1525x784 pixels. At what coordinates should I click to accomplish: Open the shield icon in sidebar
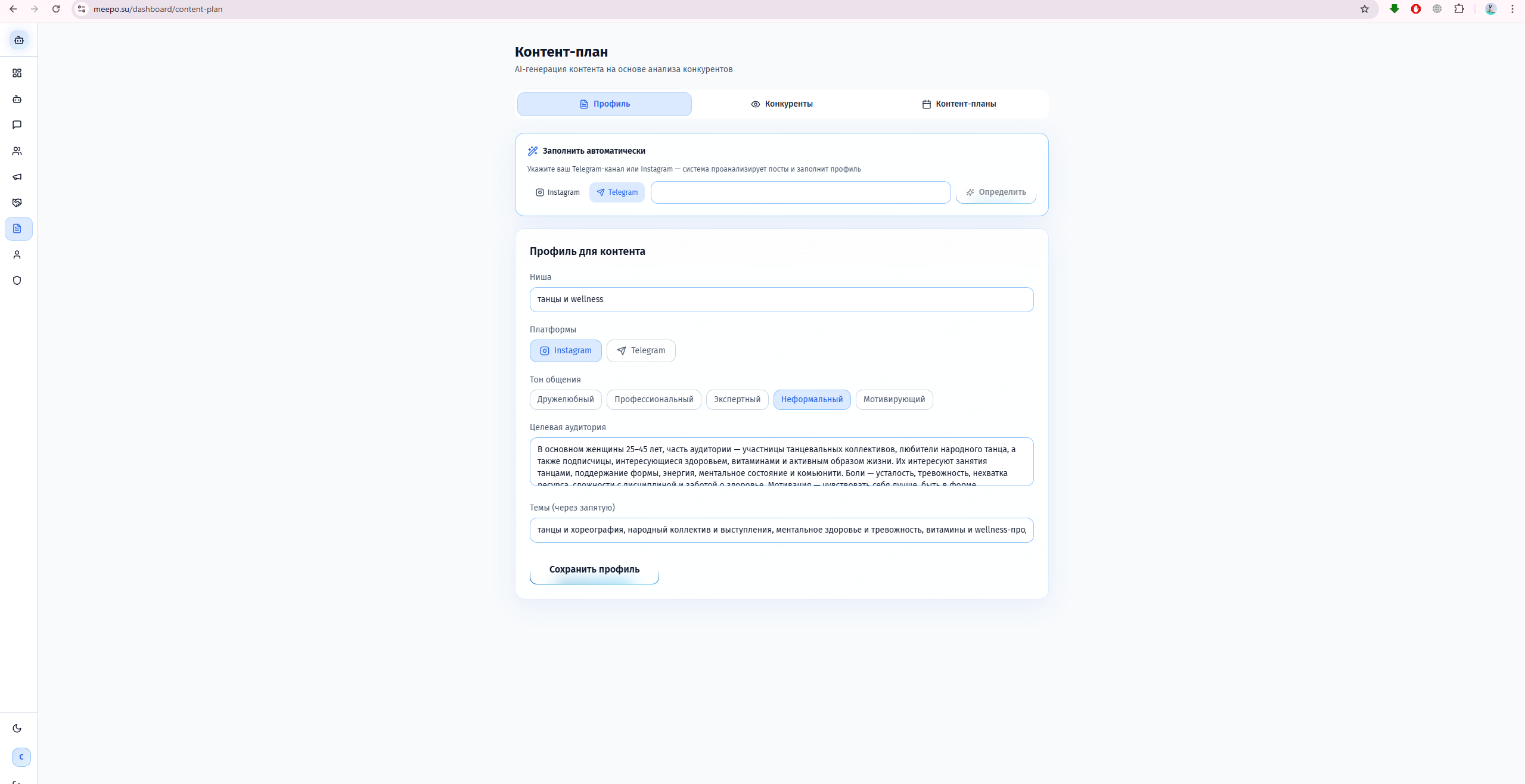pyautogui.click(x=17, y=281)
